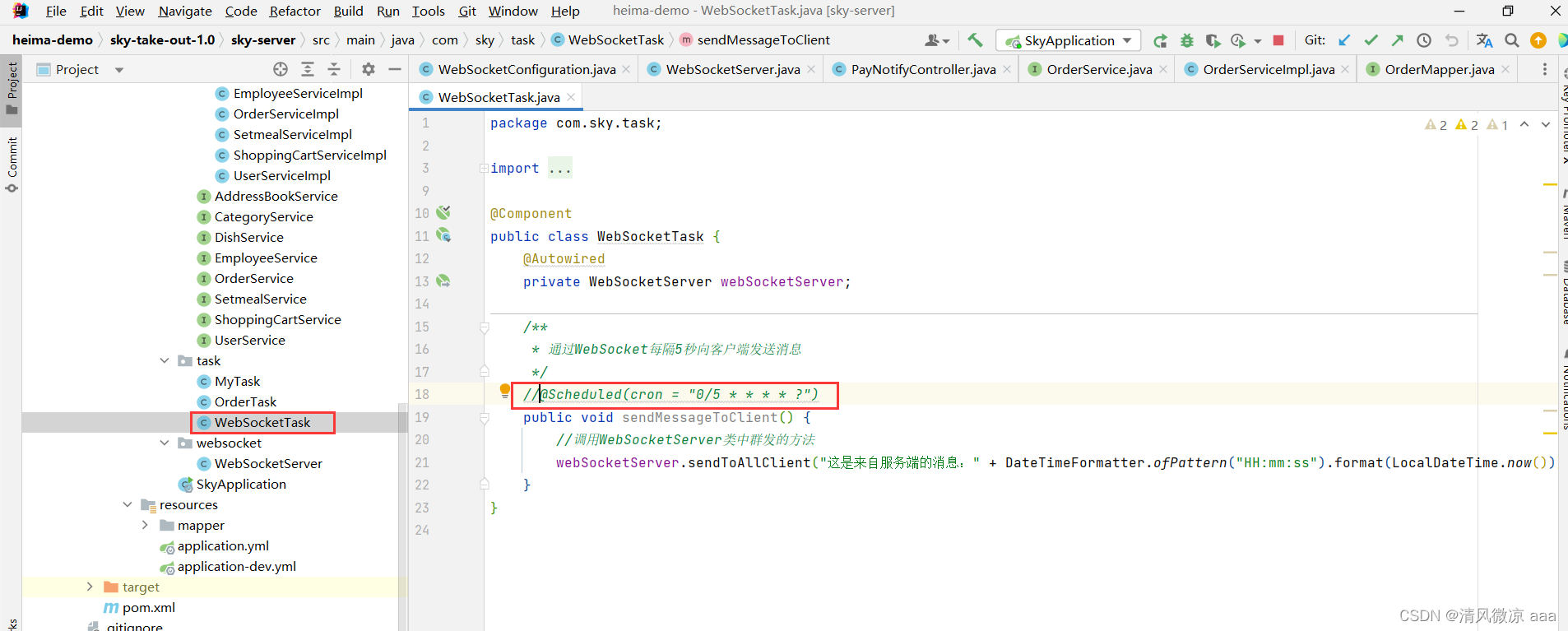This screenshot has height=631, width=1568.
Task: Expand the target folder
Action: 90,587
